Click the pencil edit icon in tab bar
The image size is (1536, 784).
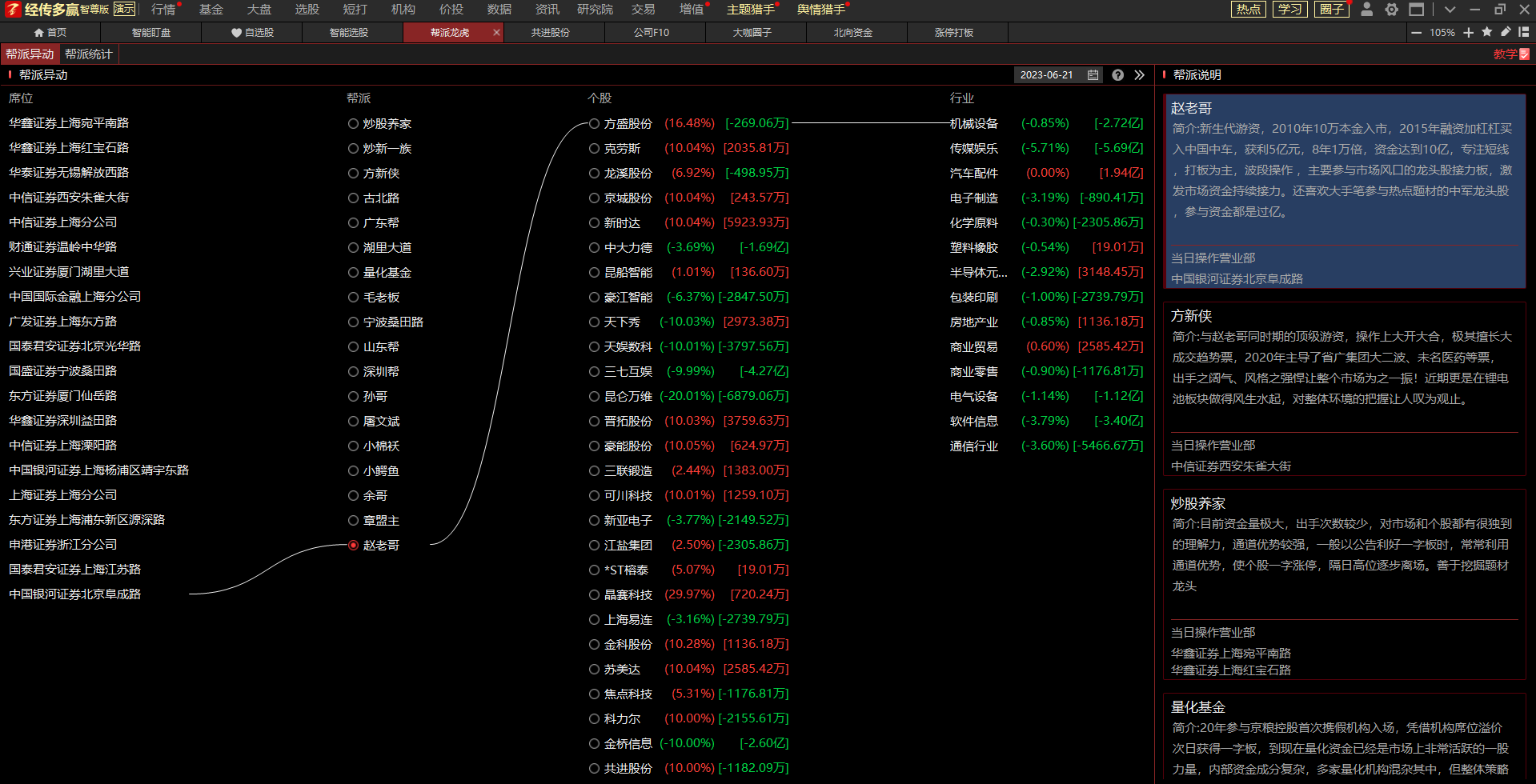(x=1506, y=32)
